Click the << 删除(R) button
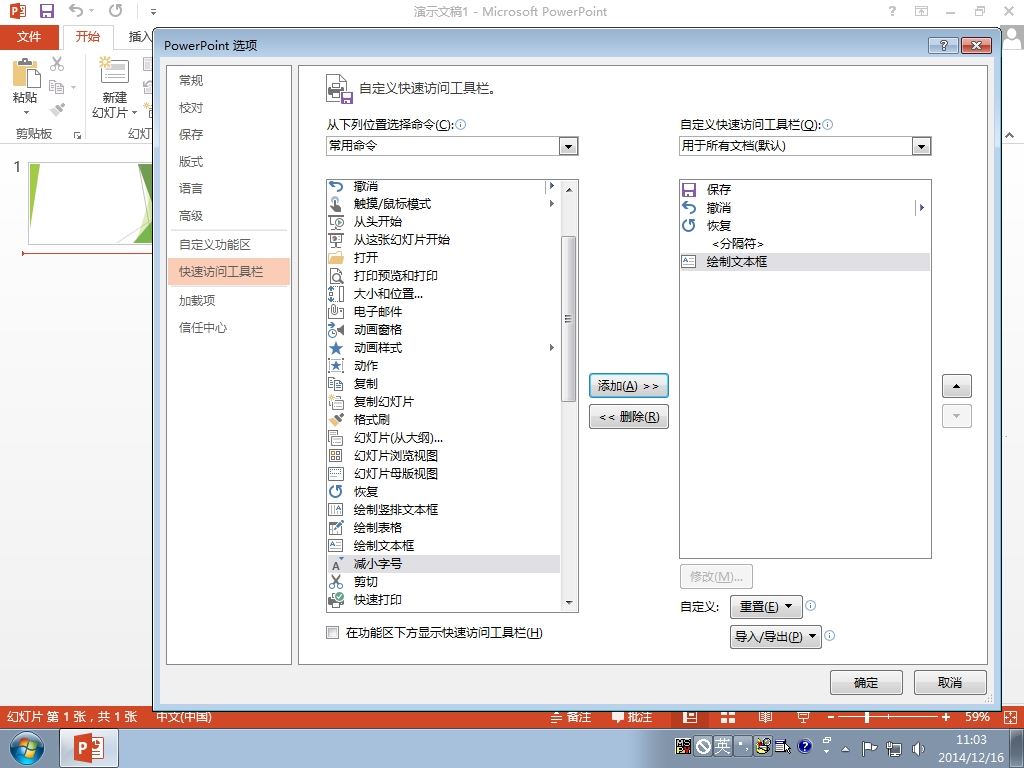 coord(628,417)
